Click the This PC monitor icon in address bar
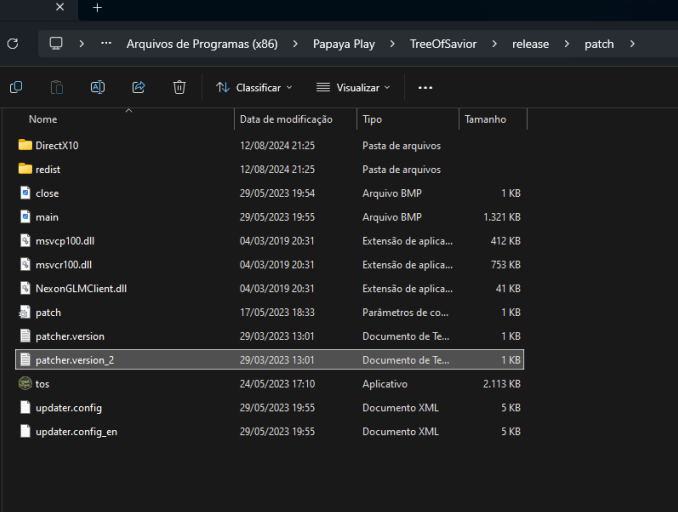678x512 pixels. point(56,44)
